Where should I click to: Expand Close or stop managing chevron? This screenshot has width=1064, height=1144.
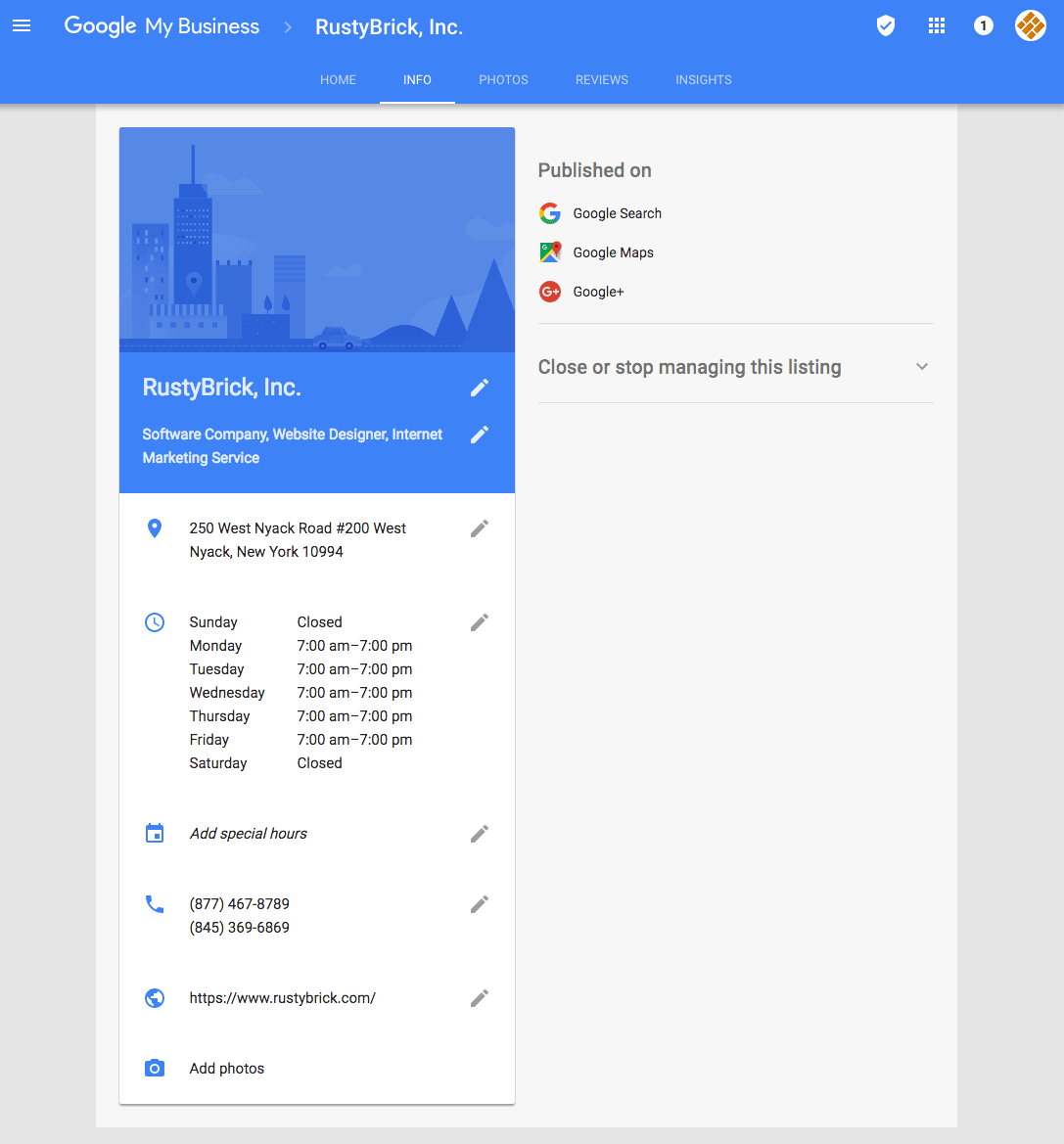(922, 367)
